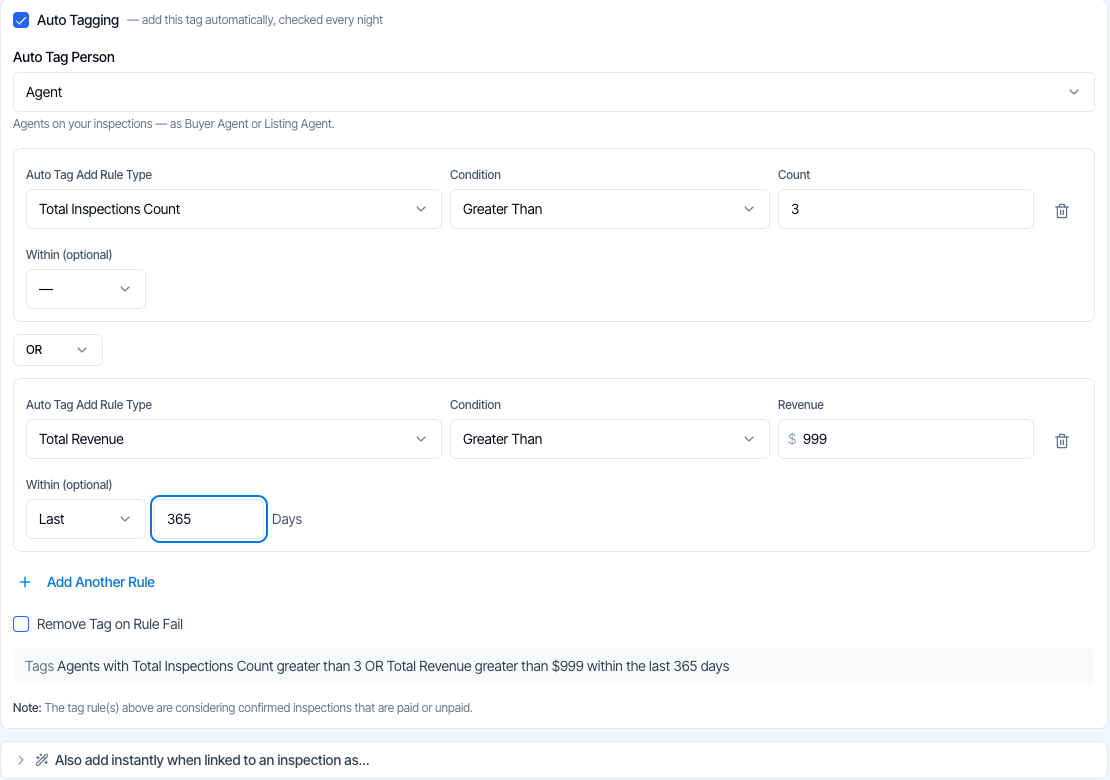Screen dimensions: 1110x780
Task: Click the Count input field showing 3
Action: (905, 209)
